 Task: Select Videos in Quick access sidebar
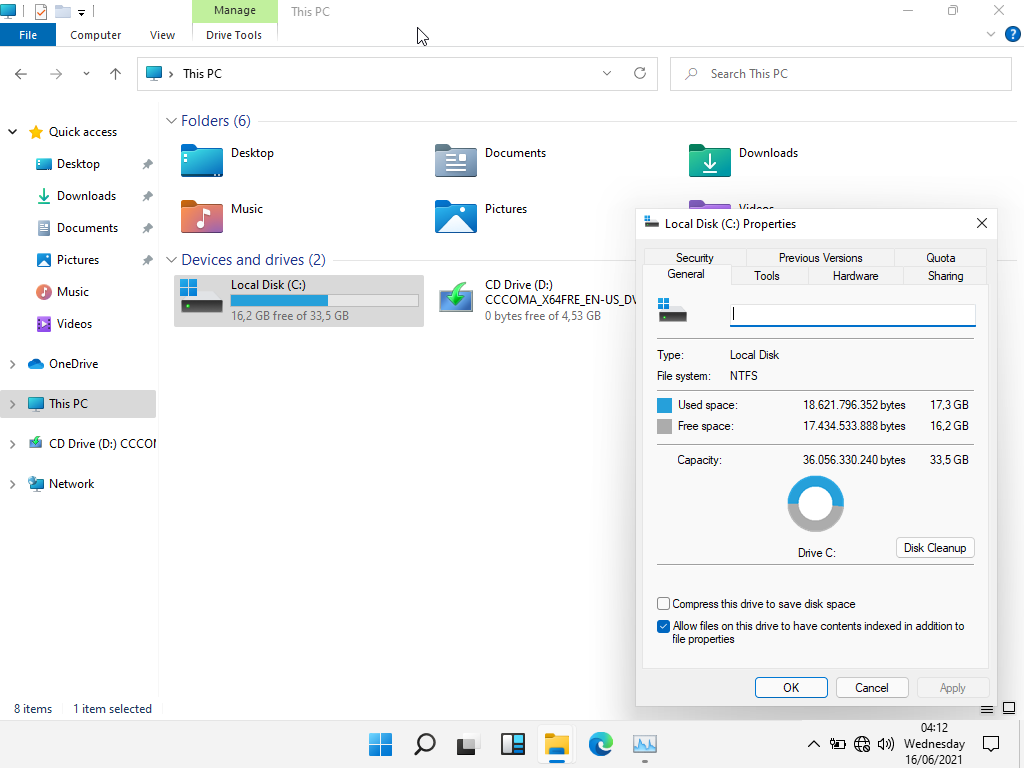coord(74,324)
